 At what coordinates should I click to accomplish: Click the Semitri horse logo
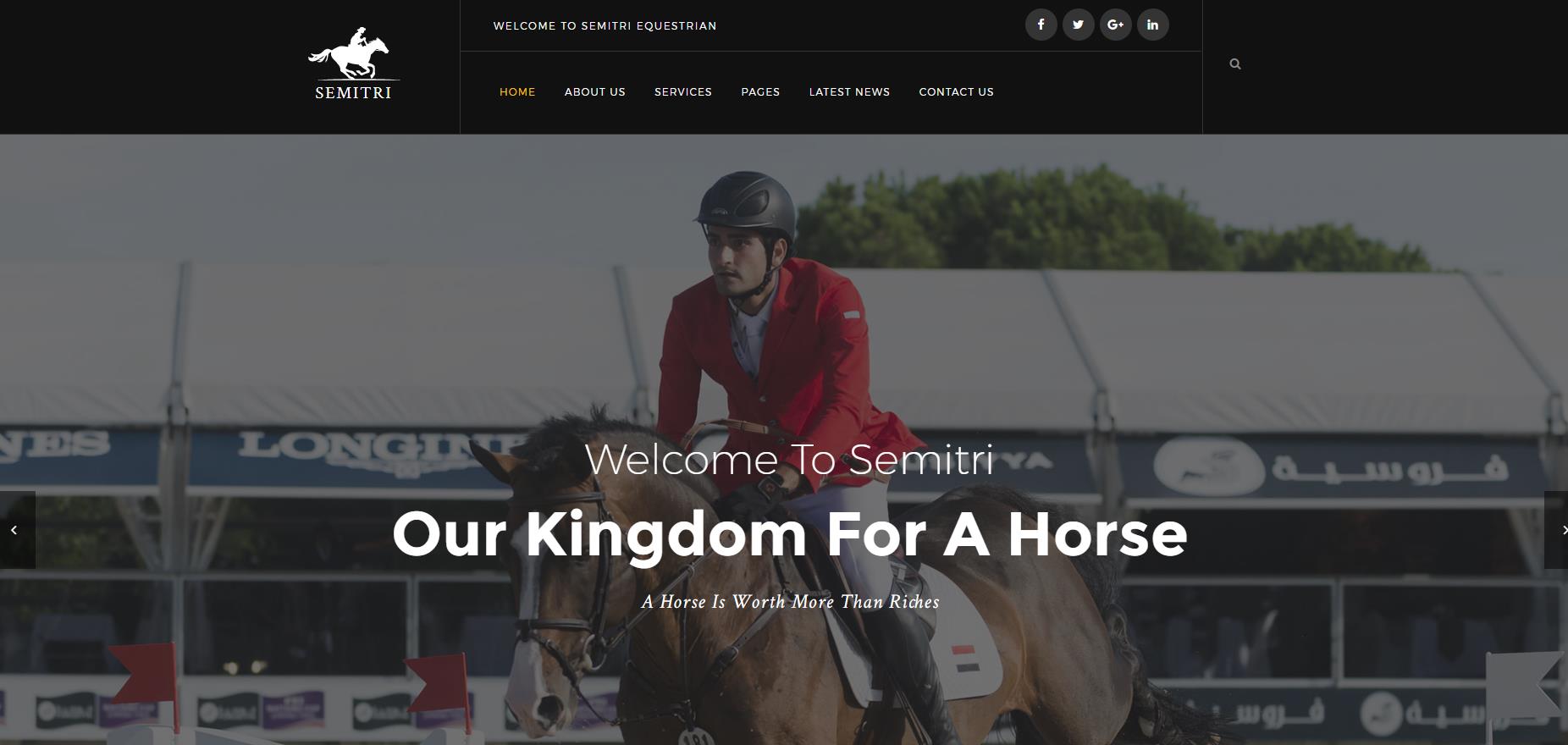[353, 64]
